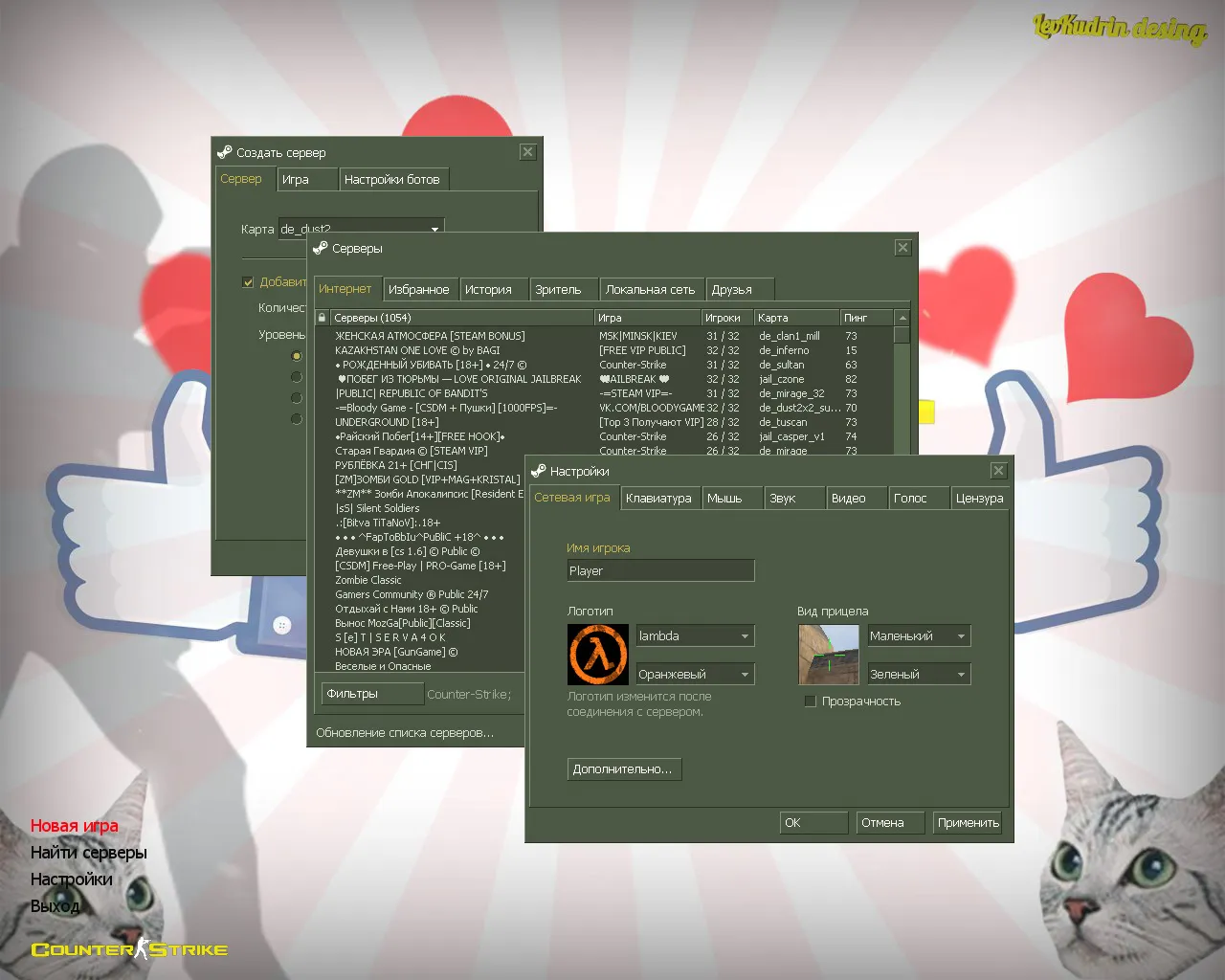Screen dimensions: 1225x980
Task: Select the first radio button under Уровень
Action: [x=297, y=355]
